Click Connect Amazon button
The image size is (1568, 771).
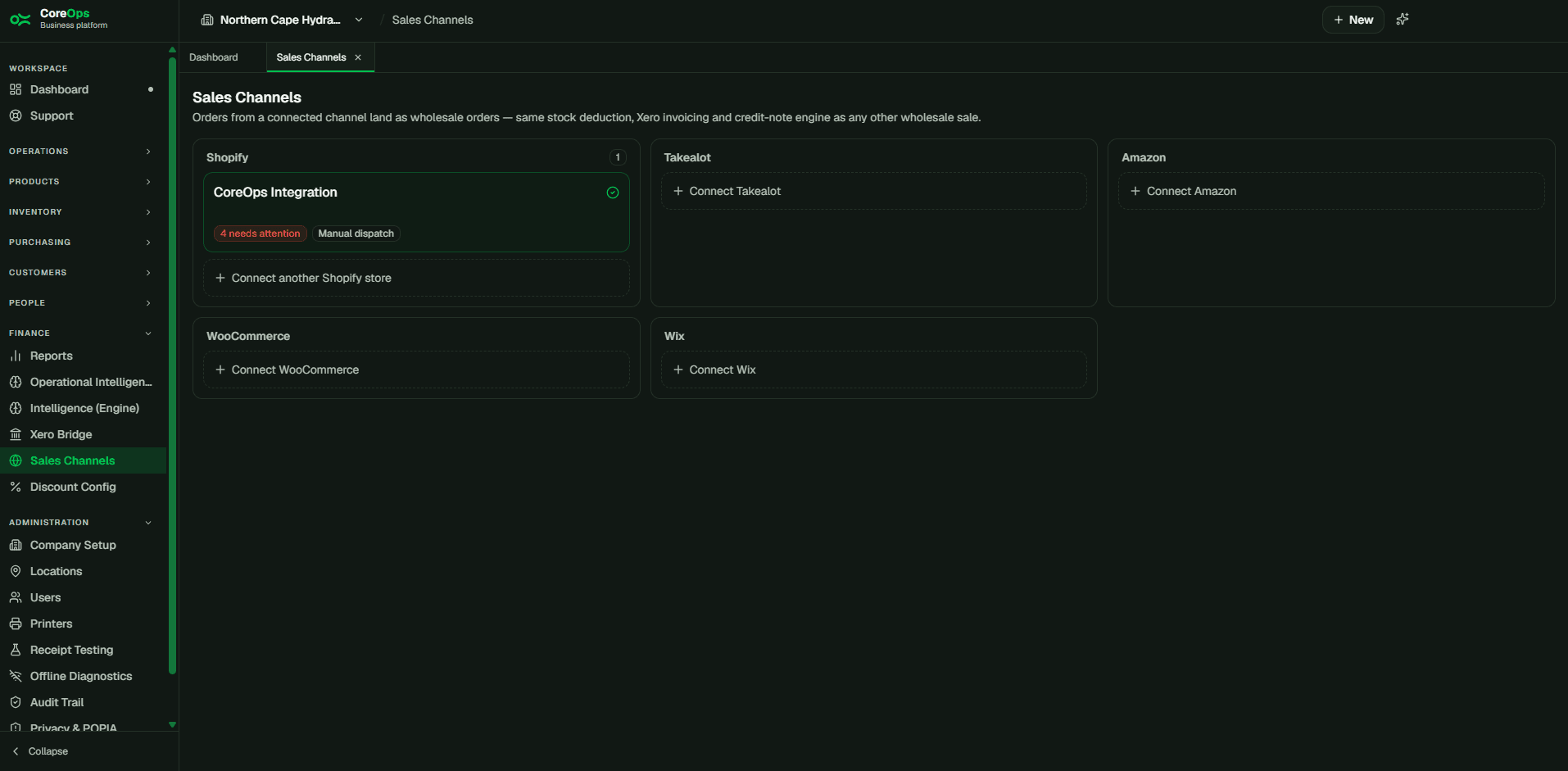point(1331,191)
